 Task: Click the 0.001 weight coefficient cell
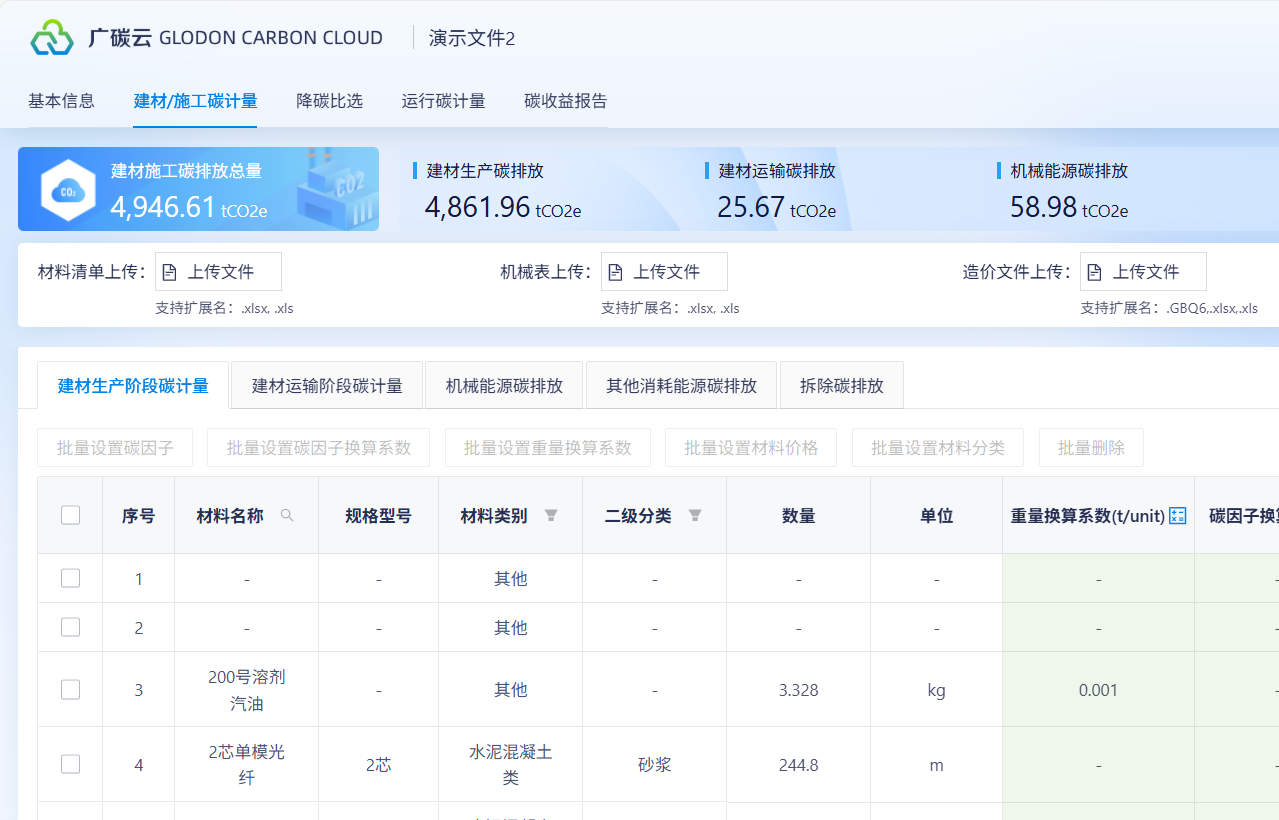(1098, 690)
